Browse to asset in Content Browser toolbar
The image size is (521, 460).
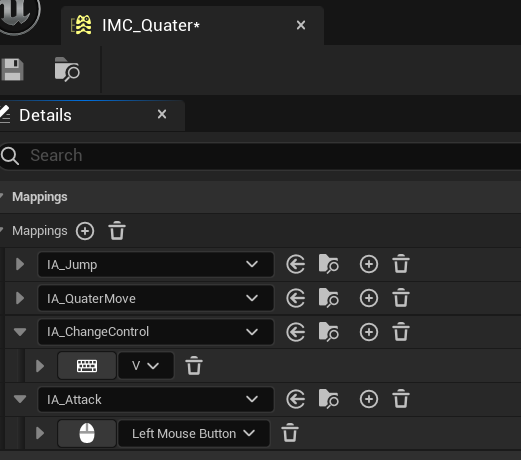67,69
